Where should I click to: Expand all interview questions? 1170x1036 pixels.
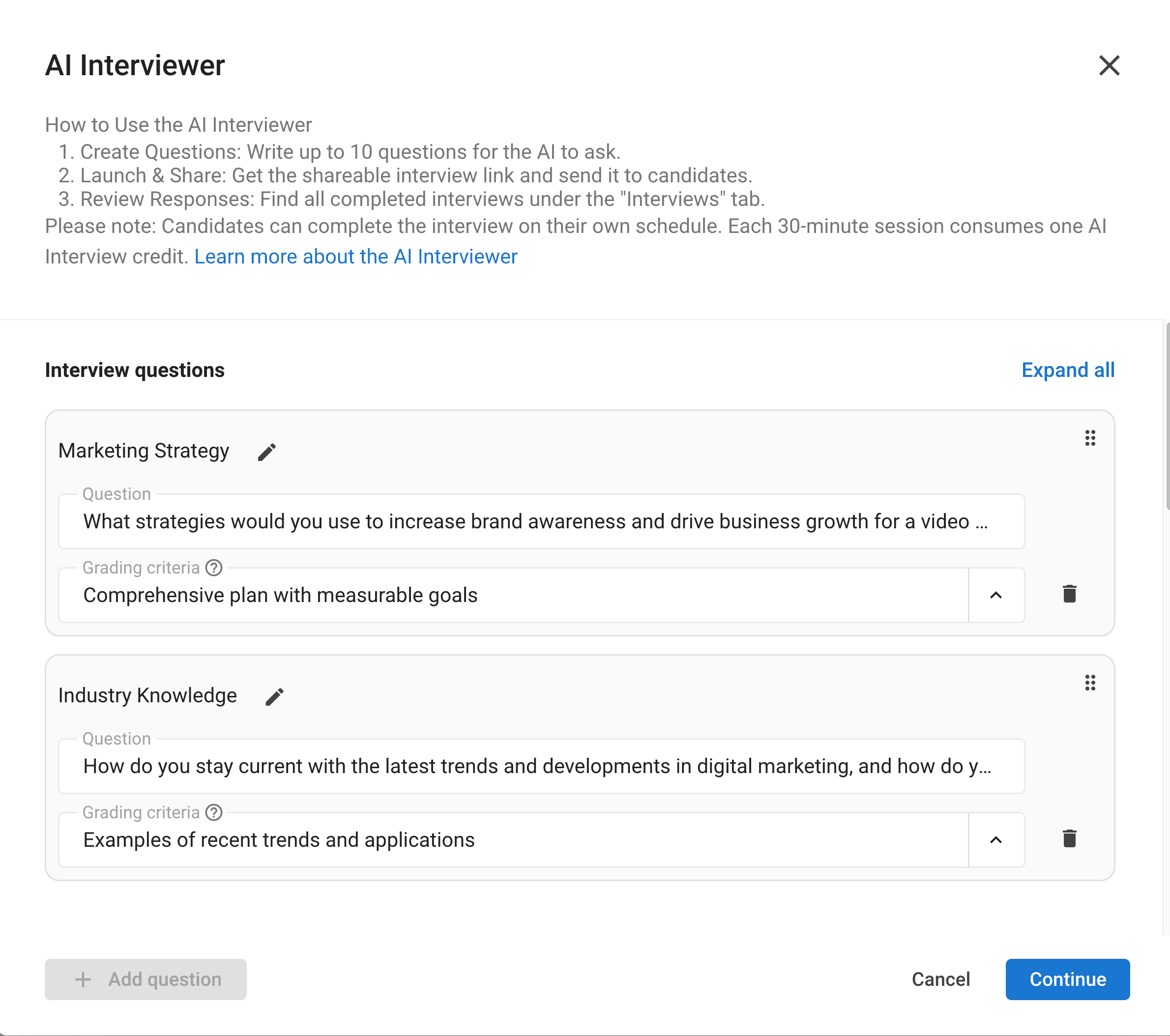click(1068, 371)
